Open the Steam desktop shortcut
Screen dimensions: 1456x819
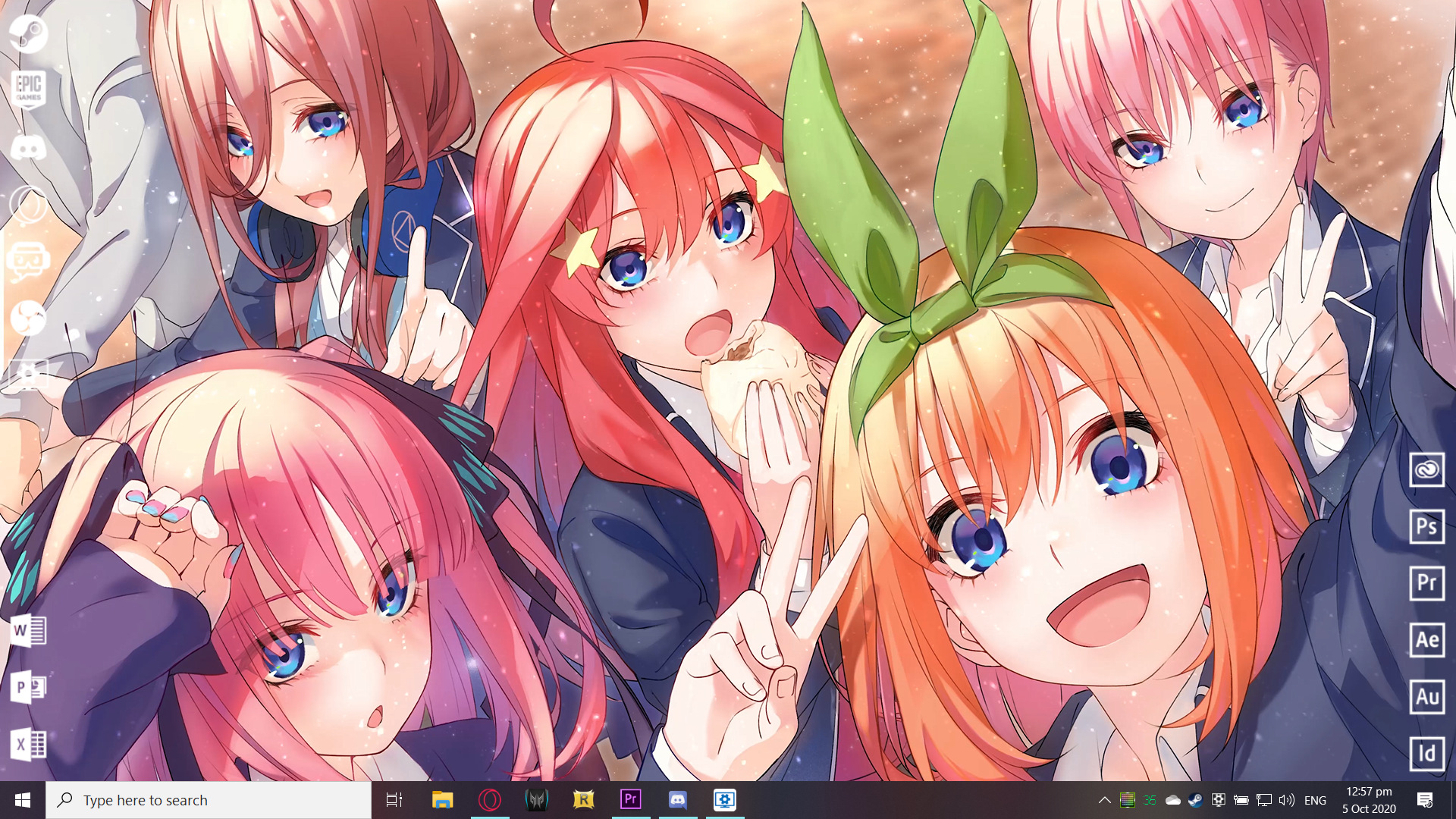[28, 33]
